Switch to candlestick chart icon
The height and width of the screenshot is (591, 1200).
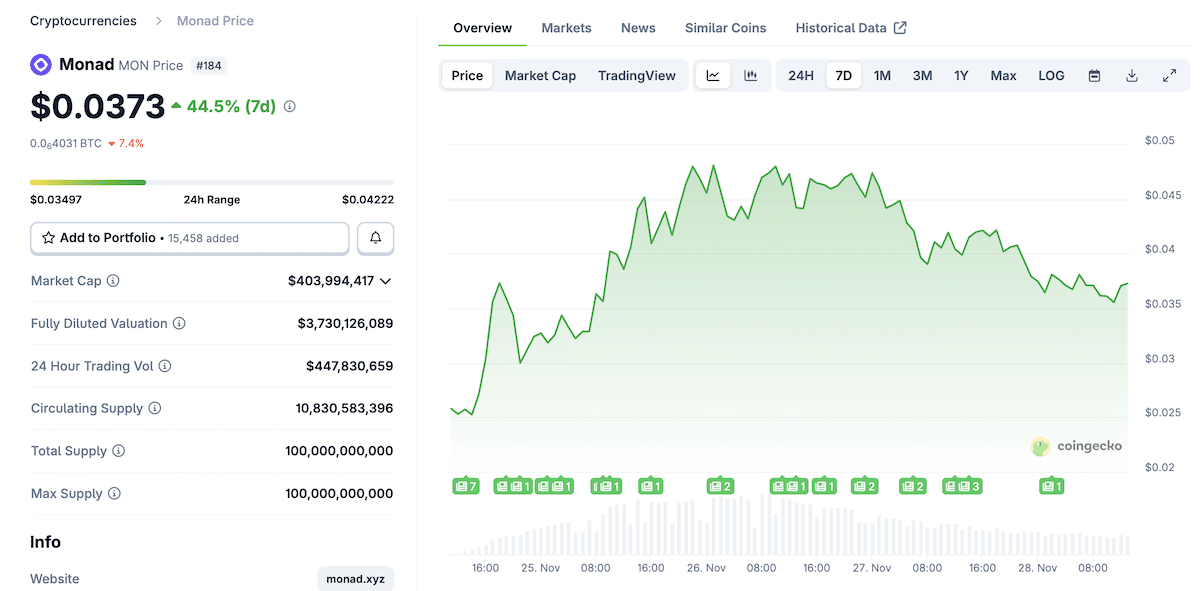click(750, 76)
